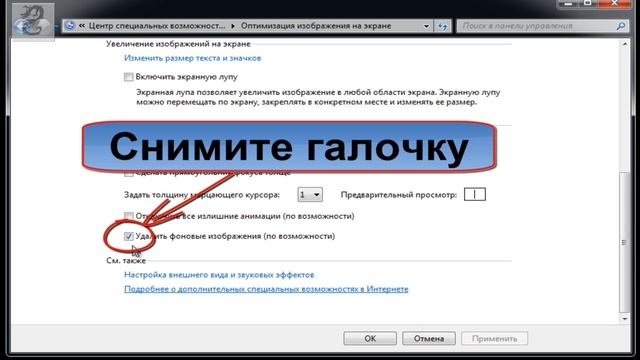This screenshot has width=640, height=360.
Task: Click the Control Panel icon in address bar
Action: (x=70, y=25)
